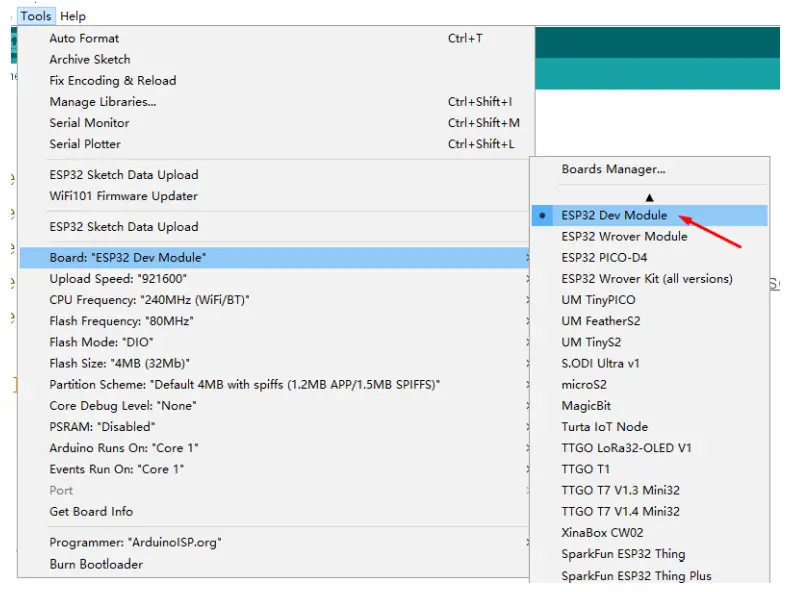The width and height of the screenshot is (790, 592).
Task: Open Boards Manager
Action: click(x=613, y=169)
